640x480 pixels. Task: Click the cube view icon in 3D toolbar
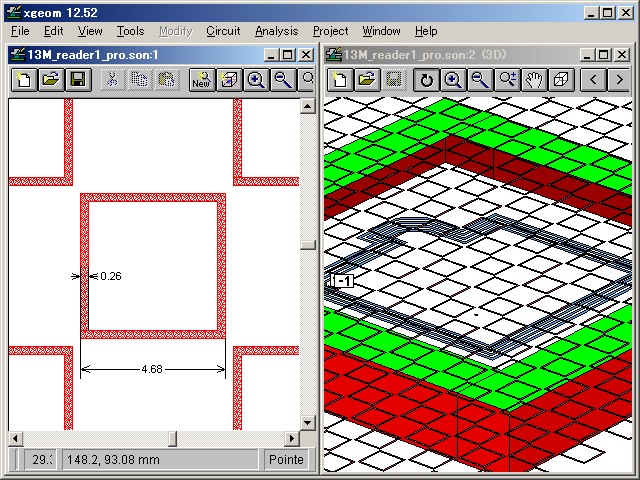click(561, 79)
